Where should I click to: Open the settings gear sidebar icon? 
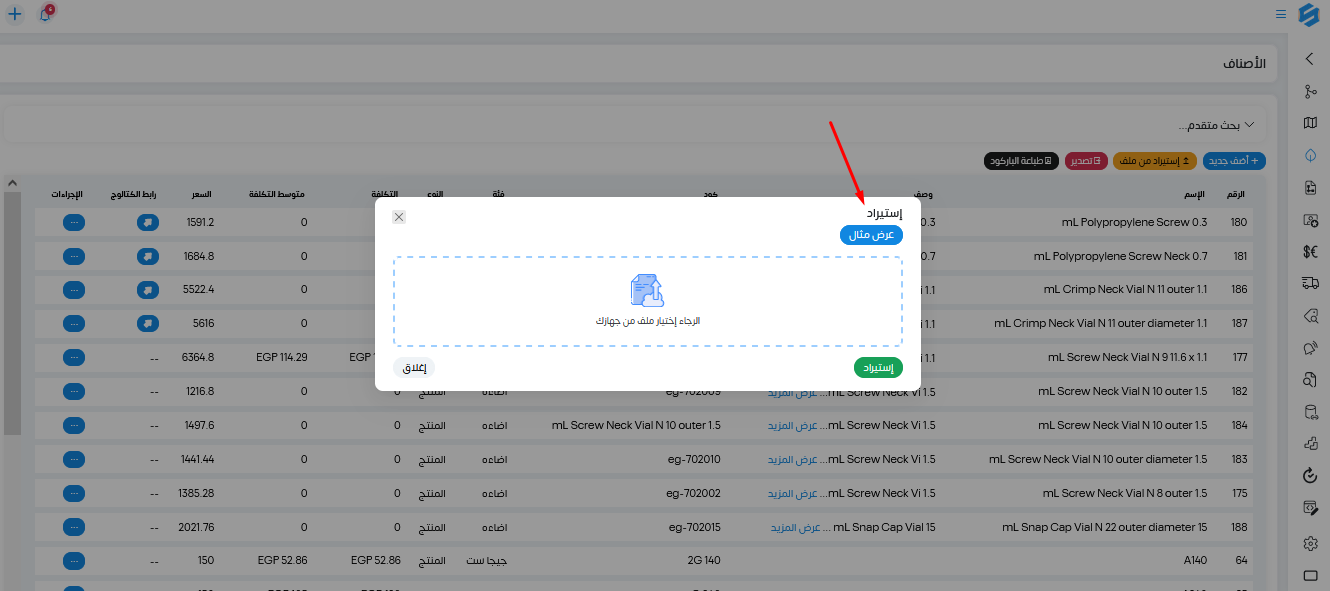[1310, 543]
